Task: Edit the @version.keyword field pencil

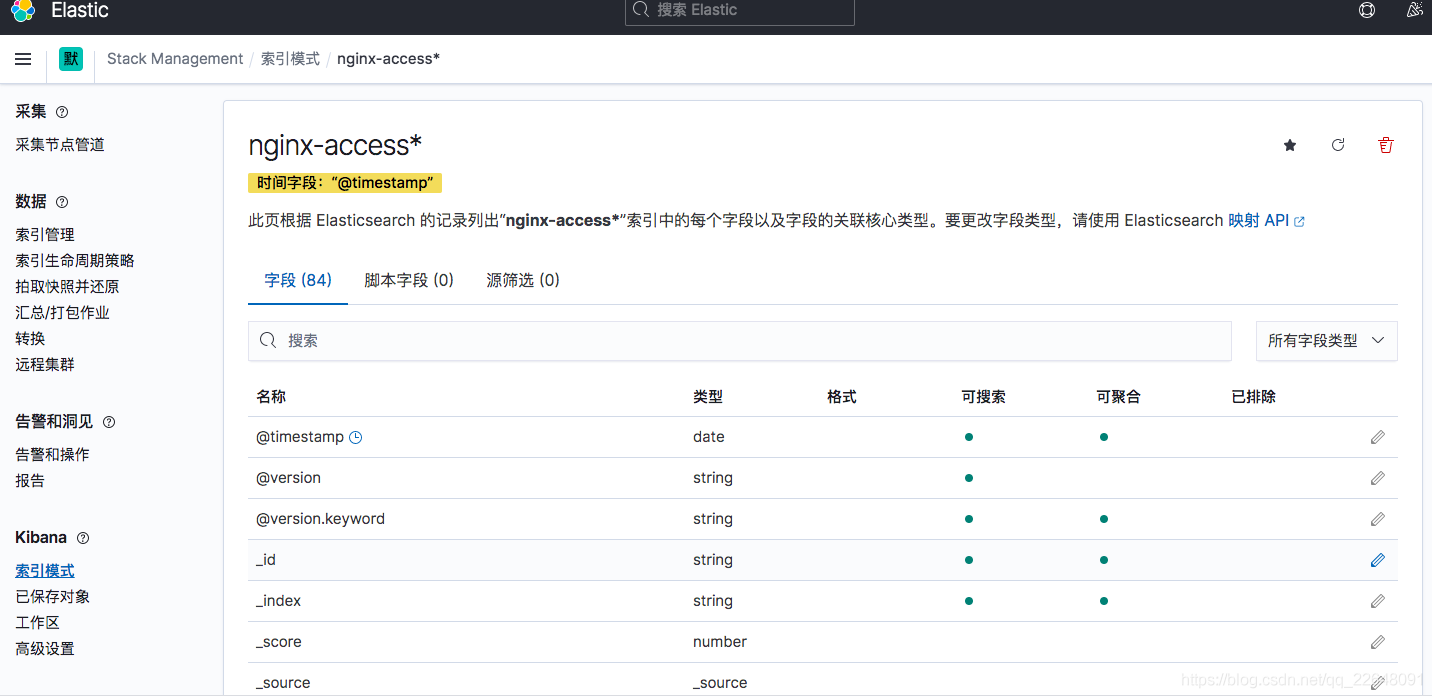Action: point(1378,519)
